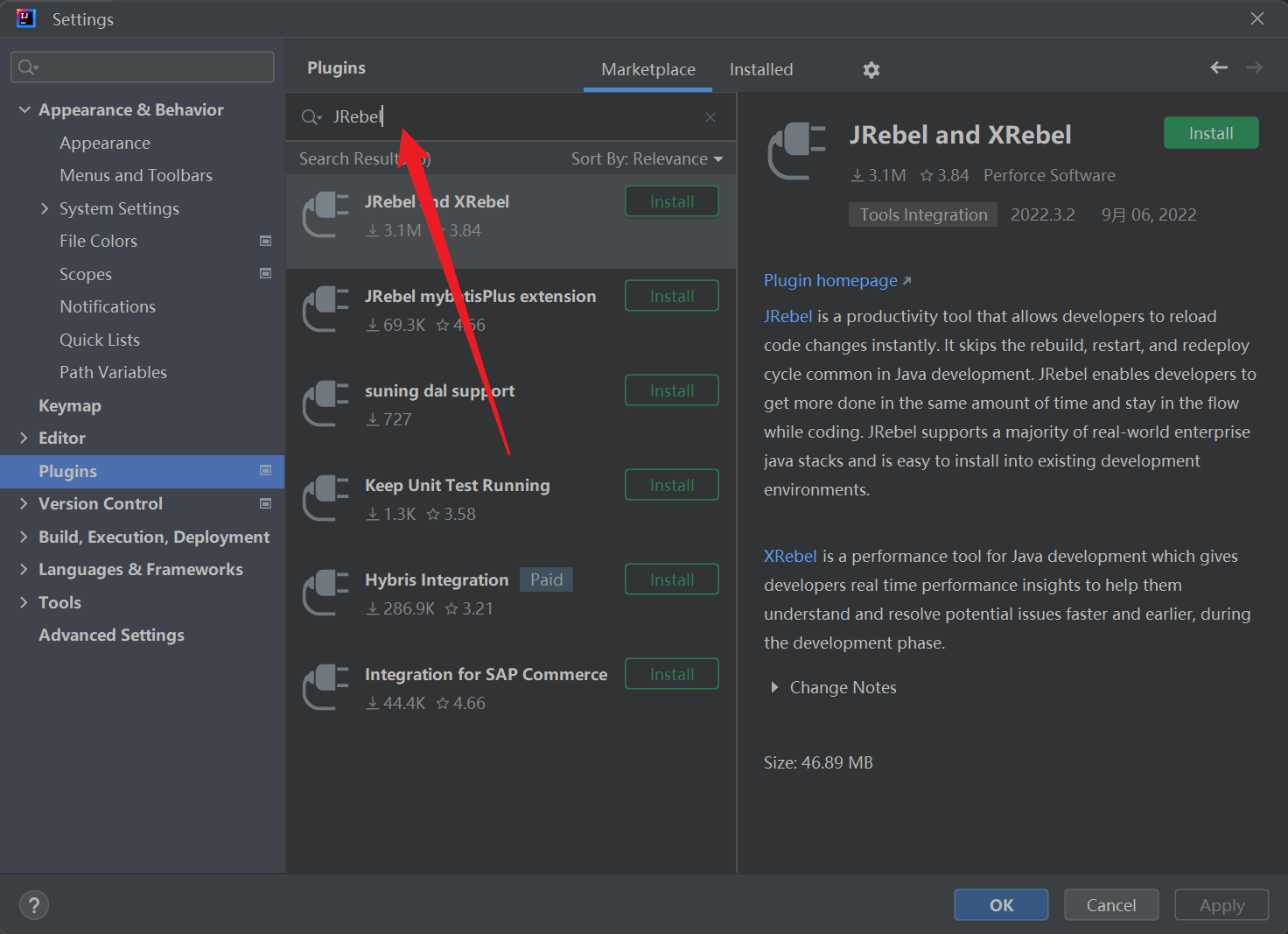Viewport: 1288px width, 934px height.
Task: Click the project-level icon beside Scopes
Action: [266, 273]
